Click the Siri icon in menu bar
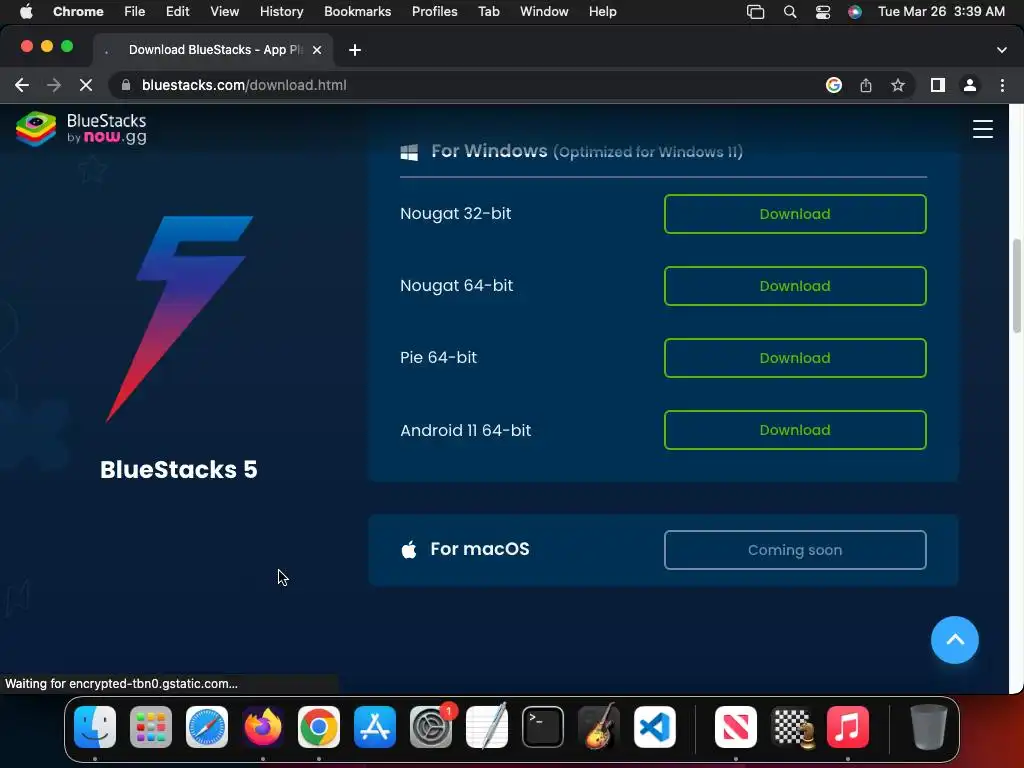 [x=854, y=12]
